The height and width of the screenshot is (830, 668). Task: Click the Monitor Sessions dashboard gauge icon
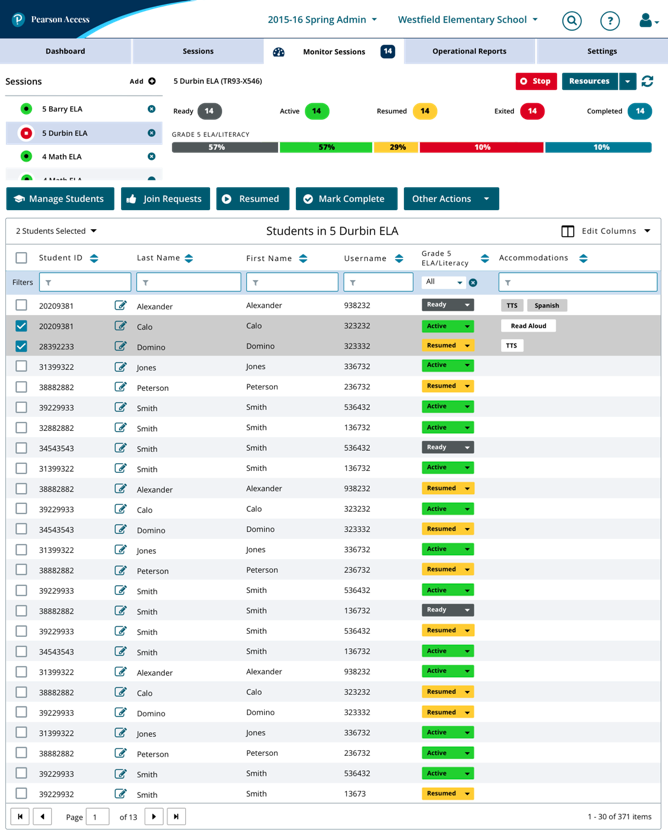coord(278,52)
